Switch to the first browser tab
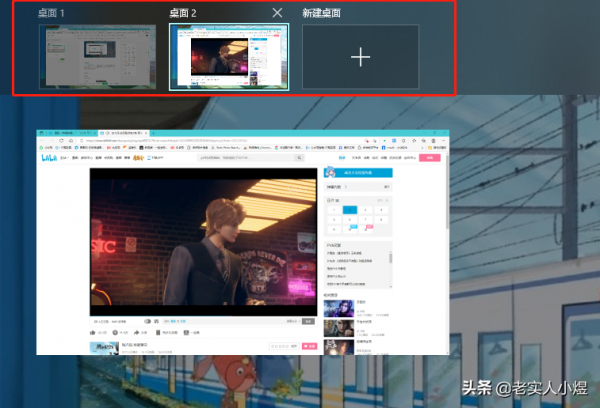Screen dimensions: 600x408 tap(71, 133)
